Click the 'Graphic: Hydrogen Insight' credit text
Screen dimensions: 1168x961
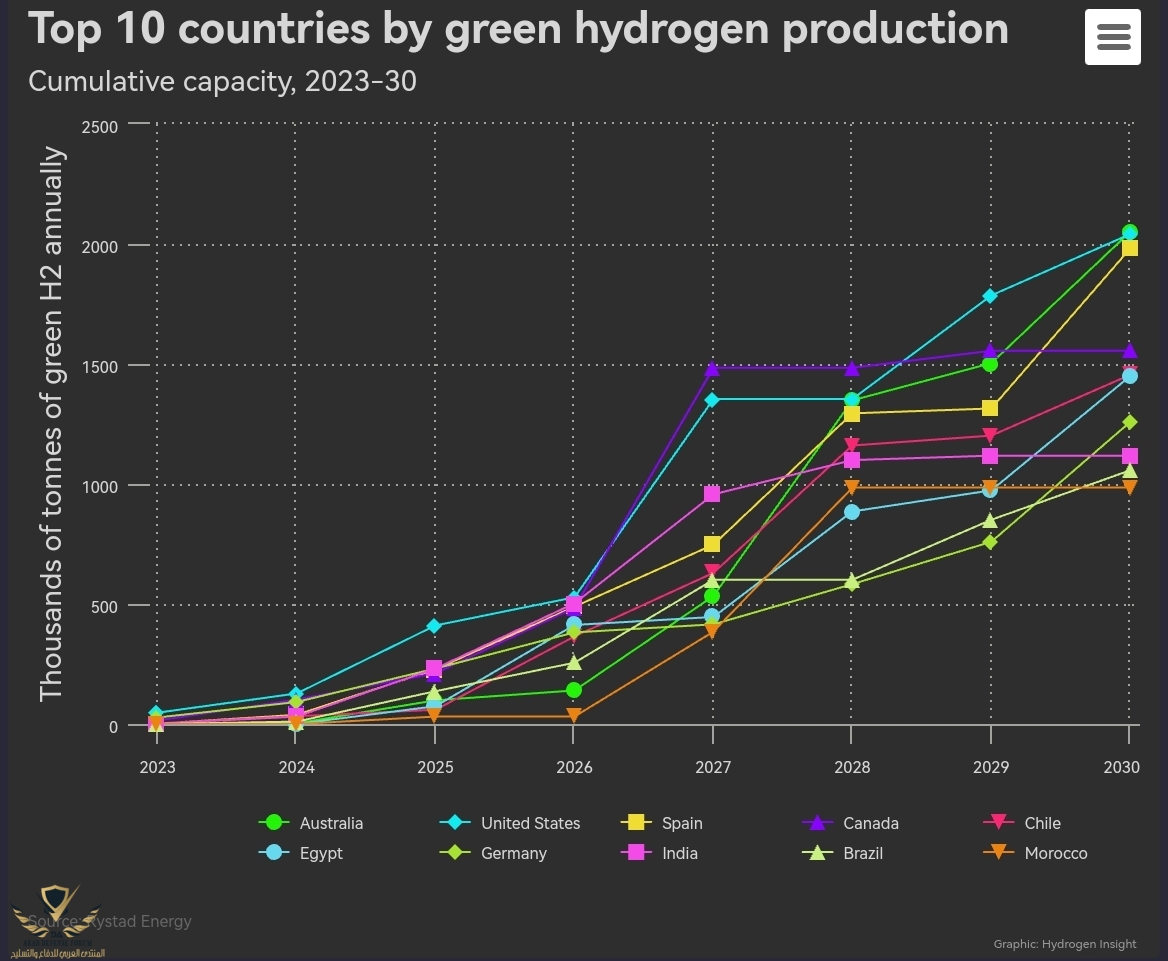click(x=1064, y=944)
